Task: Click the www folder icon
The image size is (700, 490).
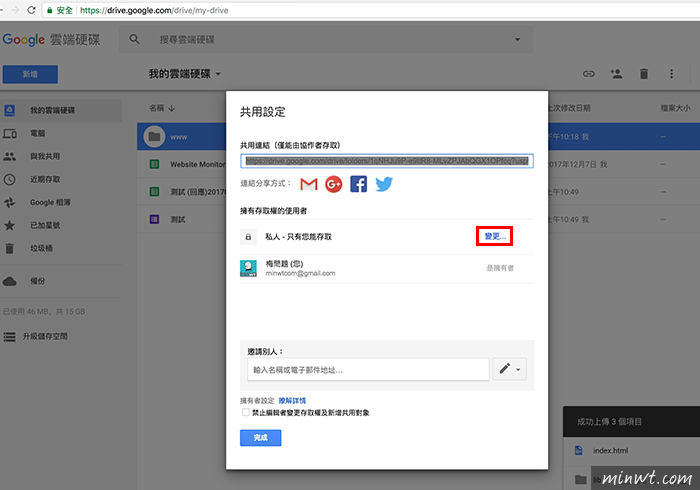Action: pos(154,137)
